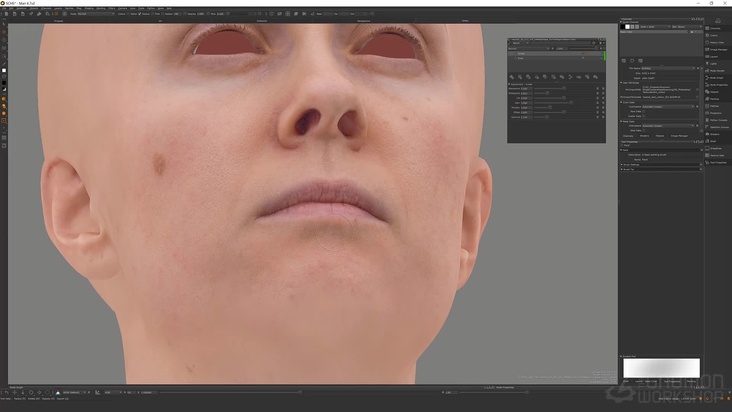
Task: Open the Help menu
Action: 169,8
